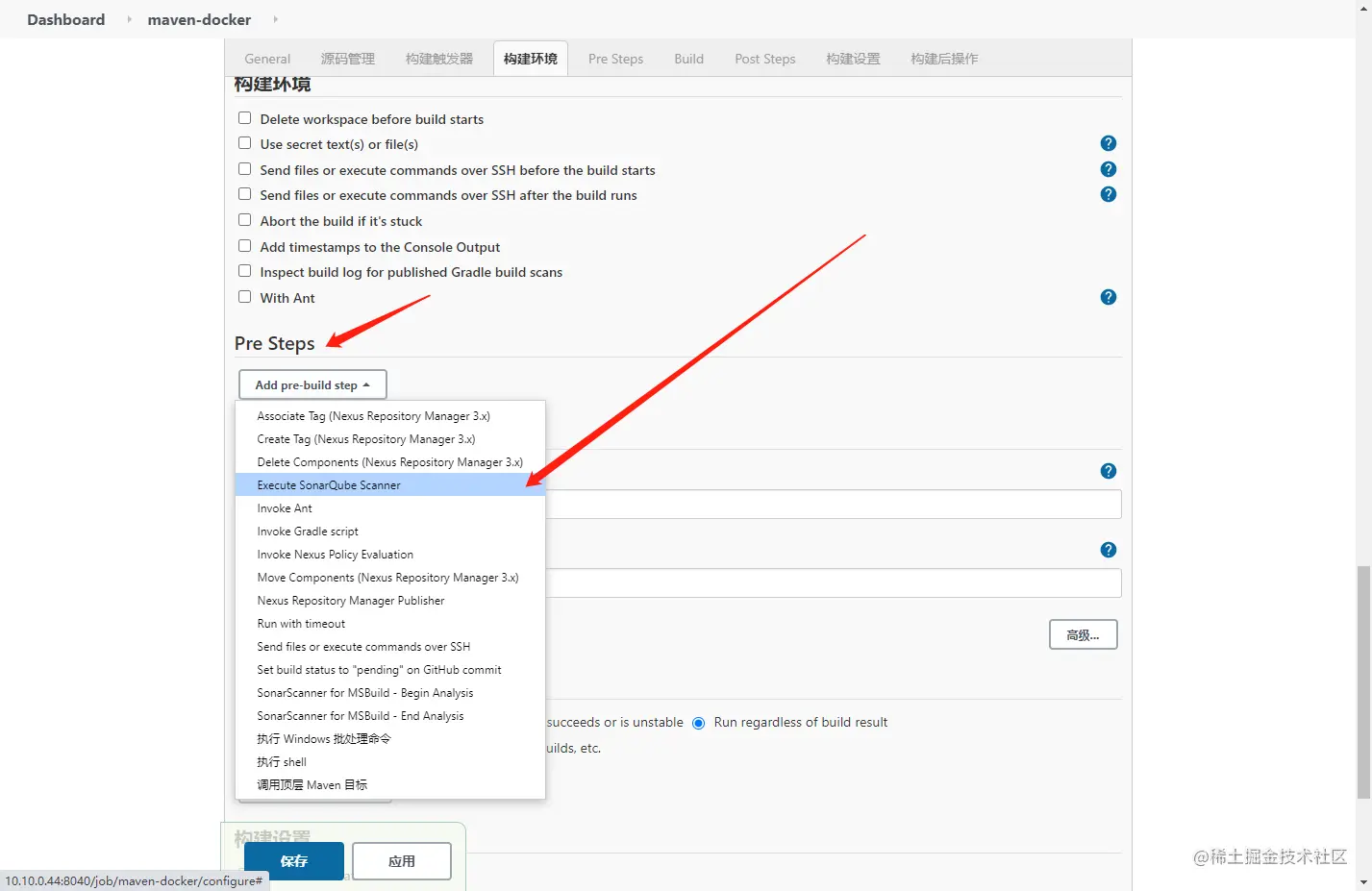Click the first text input field
Viewport: 1372px width, 891px height.
[833, 505]
